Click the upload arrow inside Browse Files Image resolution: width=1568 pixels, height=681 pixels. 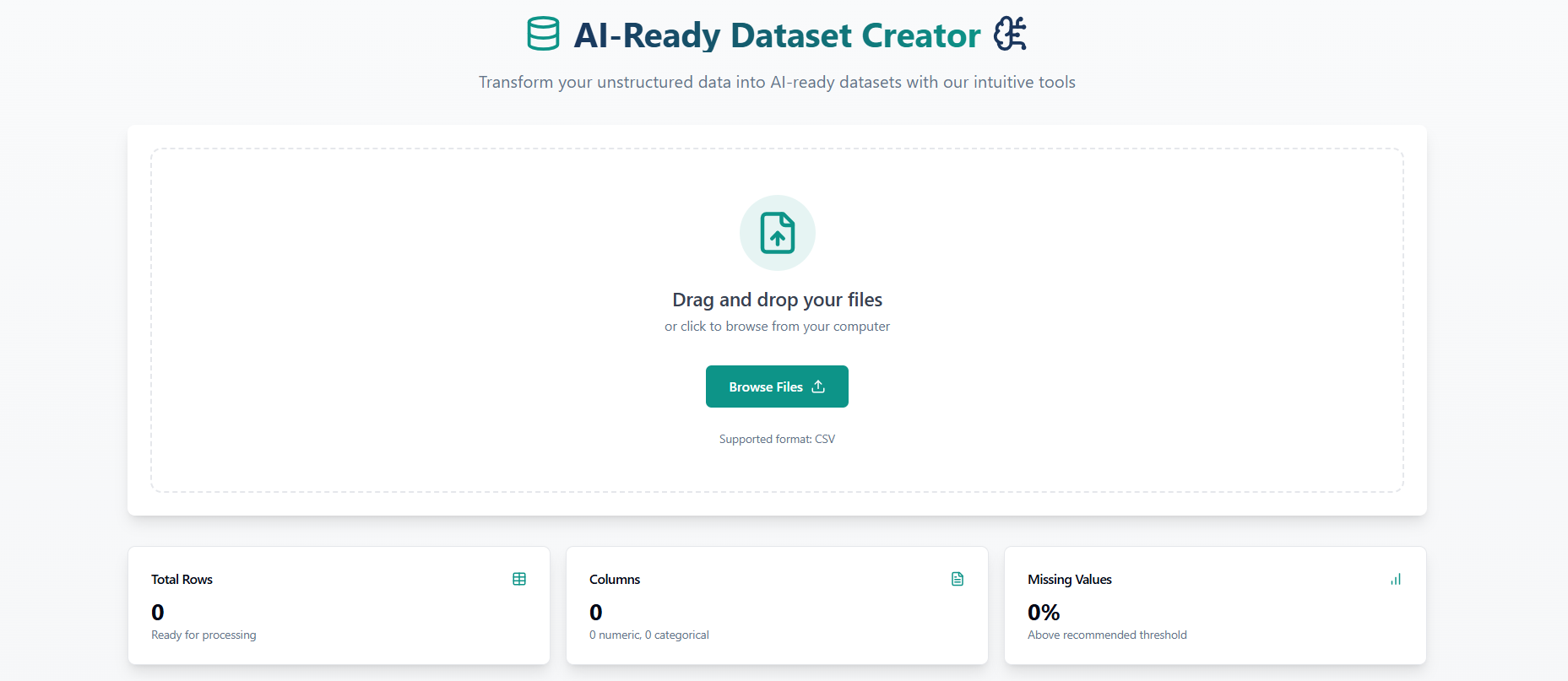(x=818, y=386)
